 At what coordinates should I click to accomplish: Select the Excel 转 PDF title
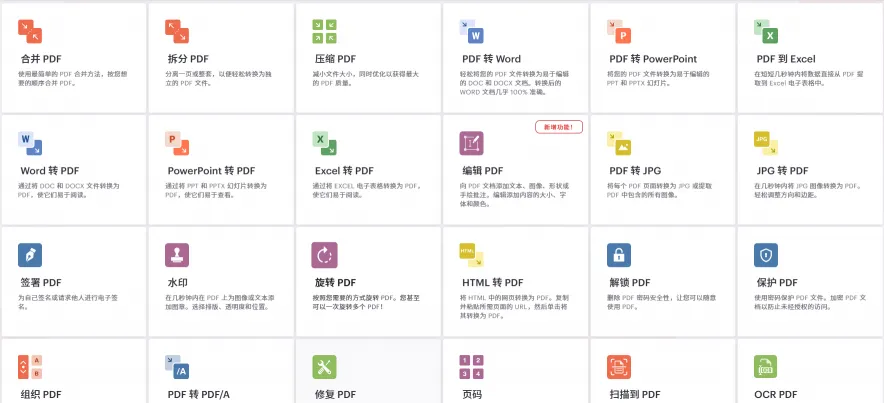(344, 171)
